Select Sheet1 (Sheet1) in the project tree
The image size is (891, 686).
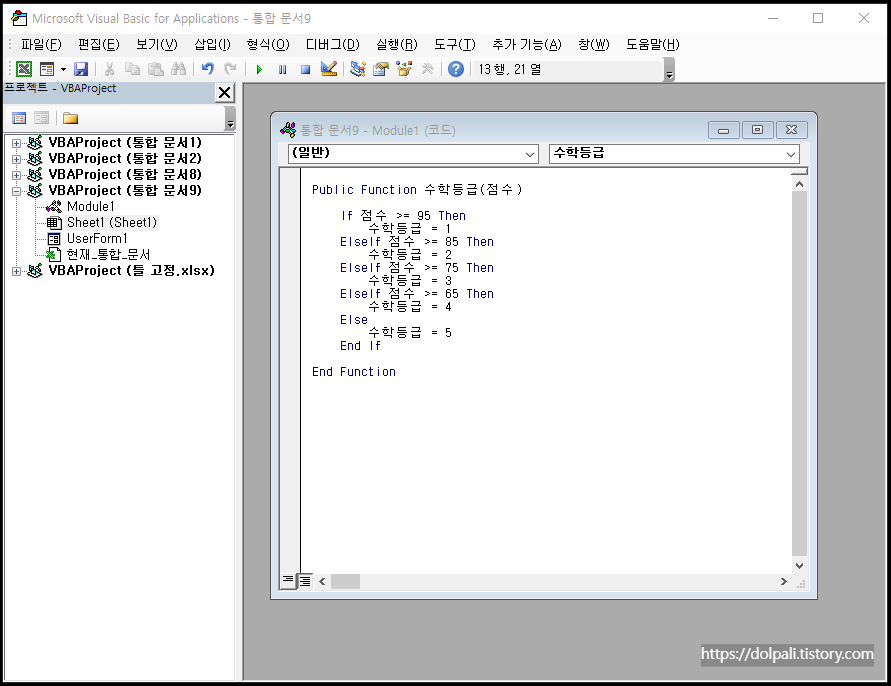[x=111, y=222]
